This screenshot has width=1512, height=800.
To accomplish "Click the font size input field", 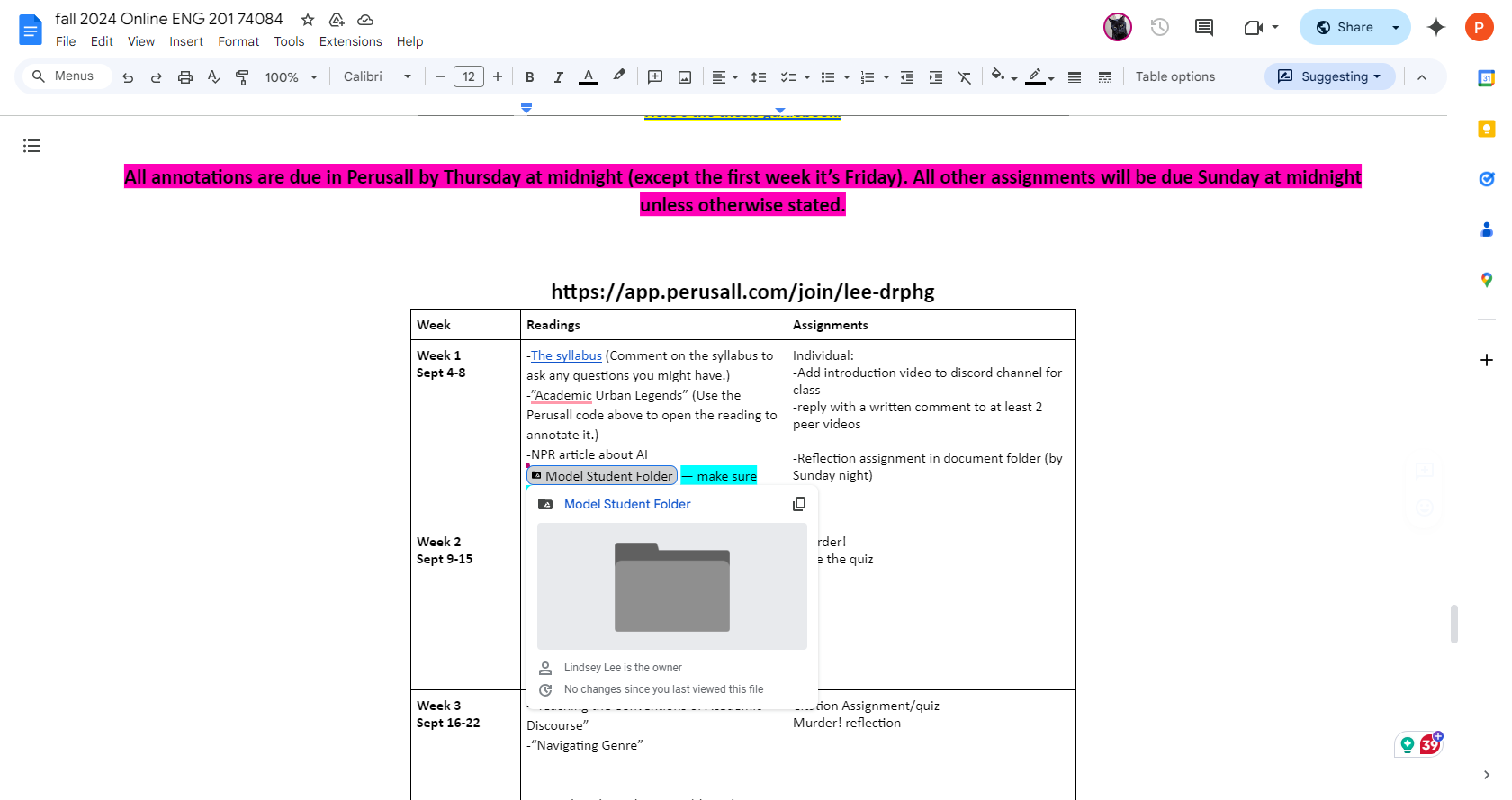I will pyautogui.click(x=469, y=77).
